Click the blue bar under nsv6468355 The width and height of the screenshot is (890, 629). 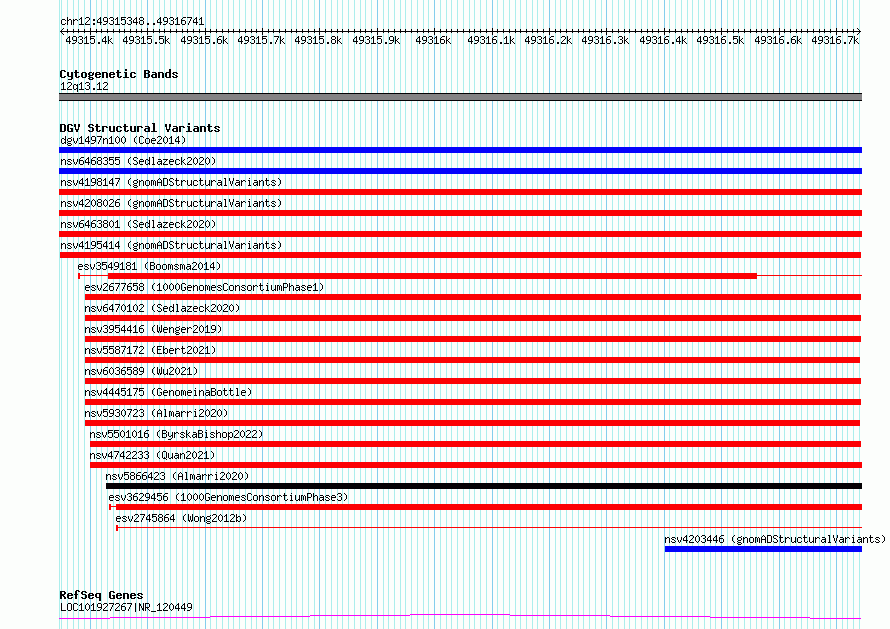coord(460,171)
